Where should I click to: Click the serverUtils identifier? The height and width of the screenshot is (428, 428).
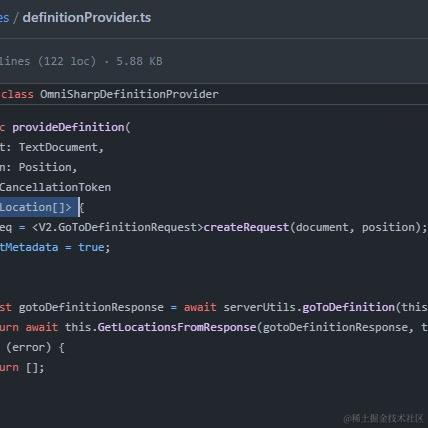tap(259, 307)
